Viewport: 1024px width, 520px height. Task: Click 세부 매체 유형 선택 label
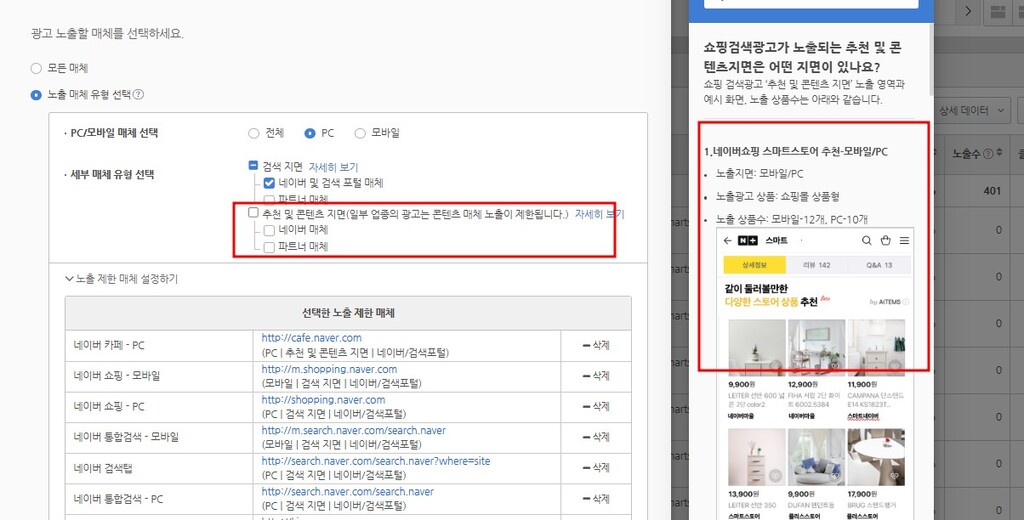112,174
